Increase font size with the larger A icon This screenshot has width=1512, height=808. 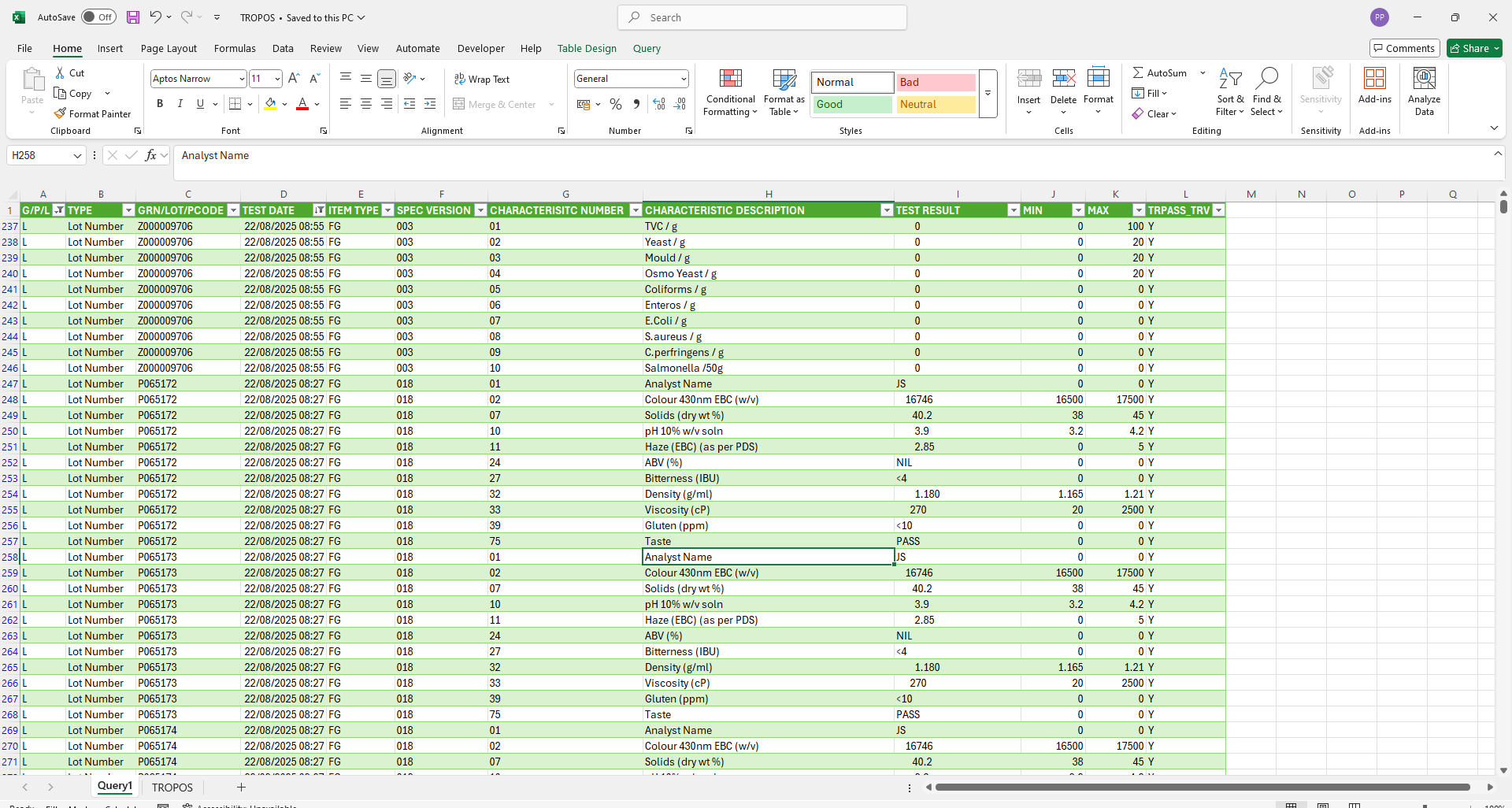tap(294, 79)
